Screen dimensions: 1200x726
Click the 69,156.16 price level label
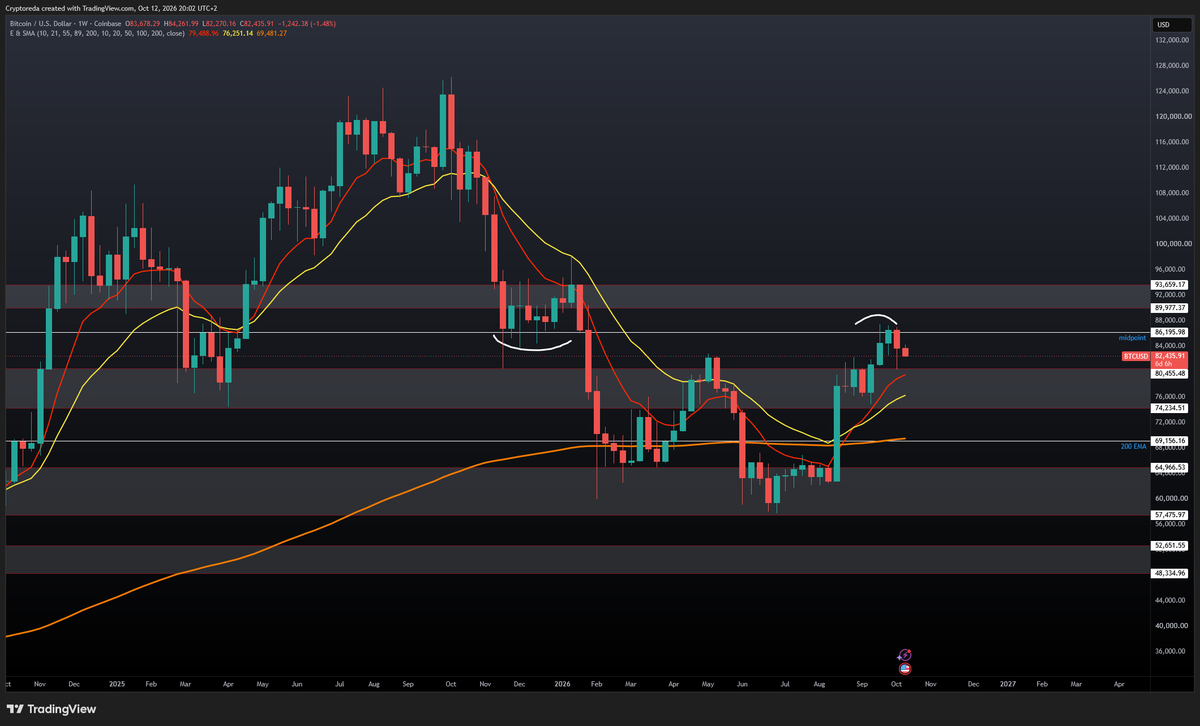[1170, 440]
